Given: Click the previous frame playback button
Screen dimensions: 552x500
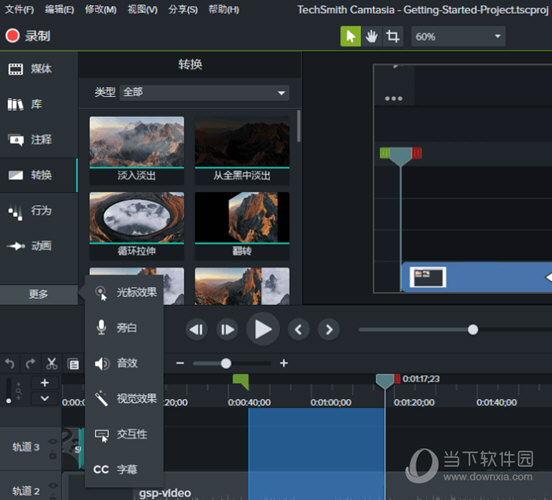Looking at the screenshot, I should point(196,330).
